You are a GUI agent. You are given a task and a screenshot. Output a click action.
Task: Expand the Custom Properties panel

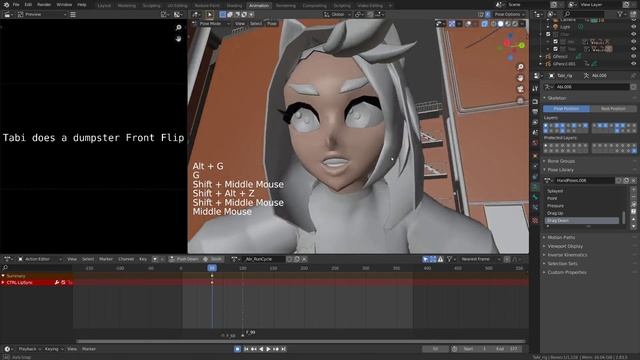click(567, 272)
